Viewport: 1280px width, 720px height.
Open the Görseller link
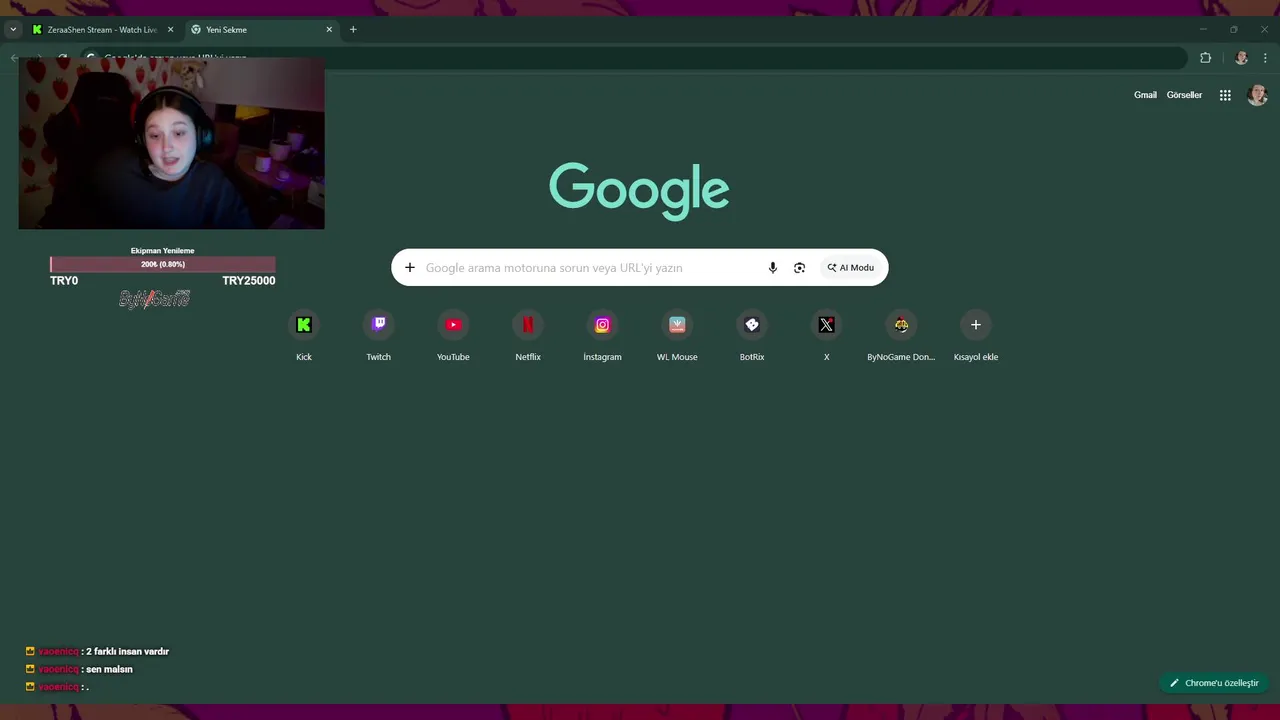(1184, 95)
